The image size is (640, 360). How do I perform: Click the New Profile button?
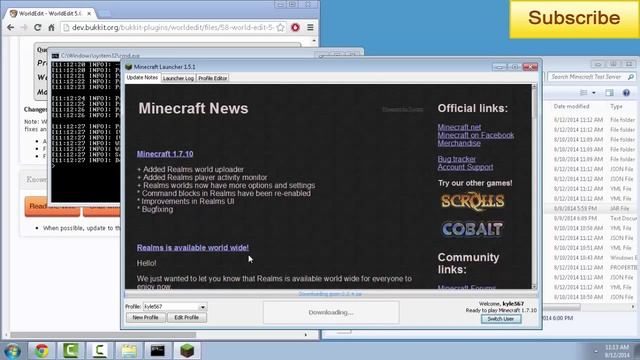145,318
